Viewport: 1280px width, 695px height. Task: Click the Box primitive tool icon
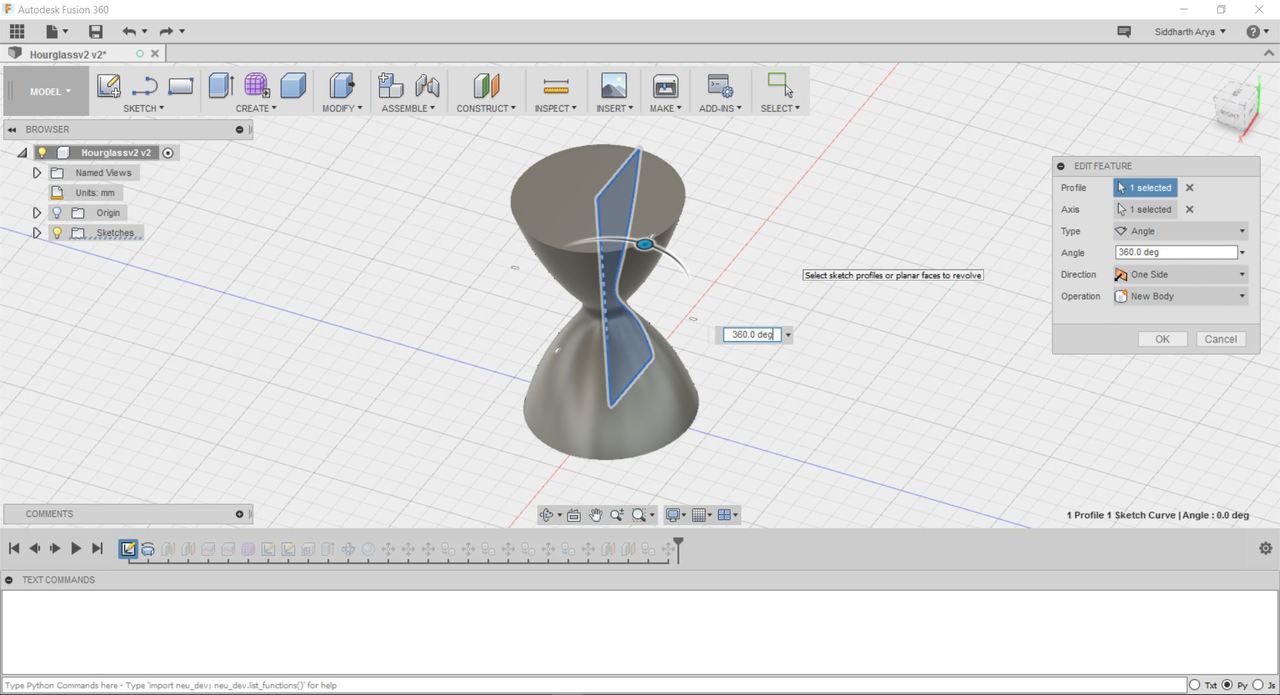[293, 86]
